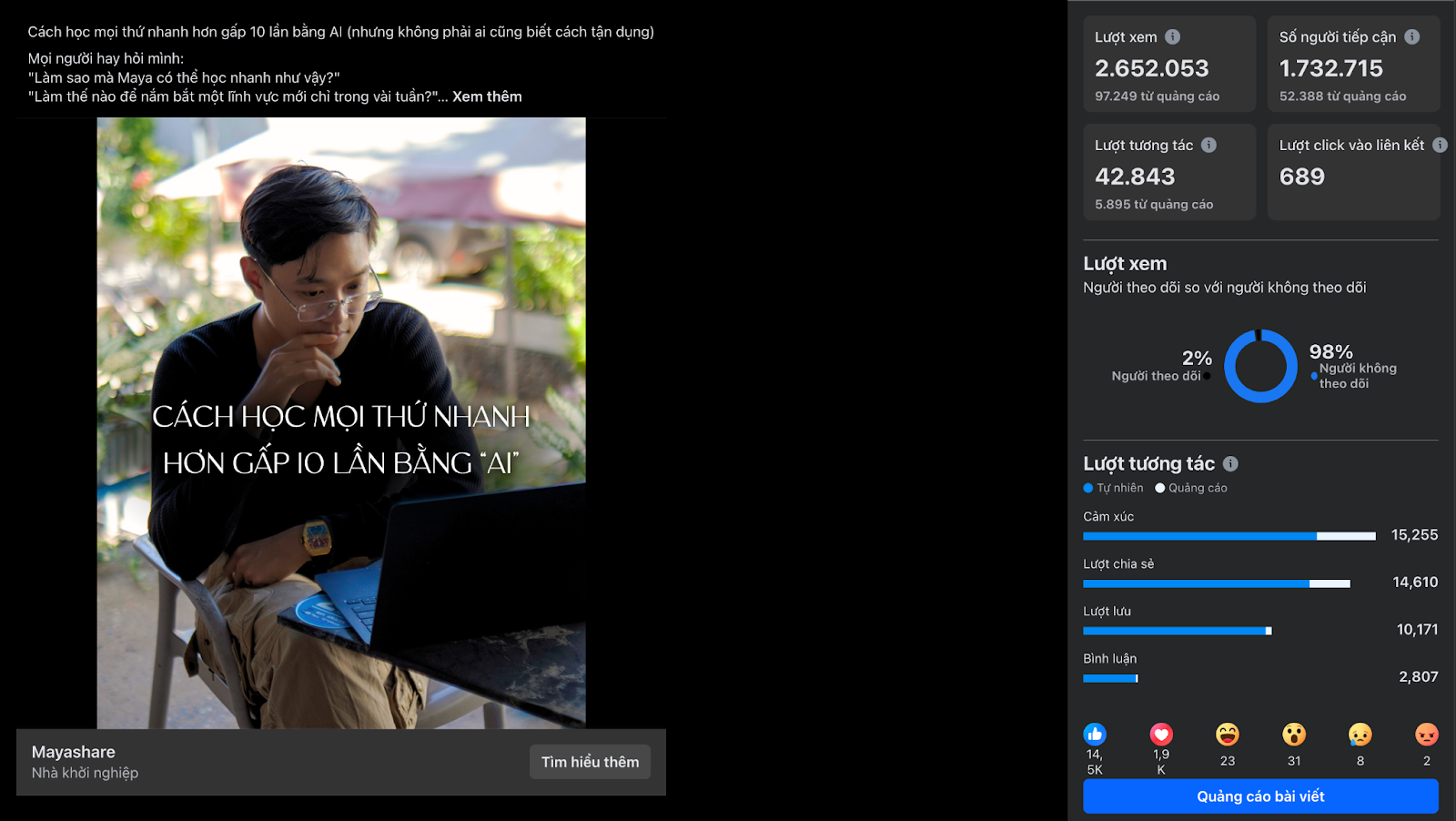The image size is (1456, 821).
Task: Click the Sad reaction icon with 8
Action: pyautogui.click(x=1360, y=734)
